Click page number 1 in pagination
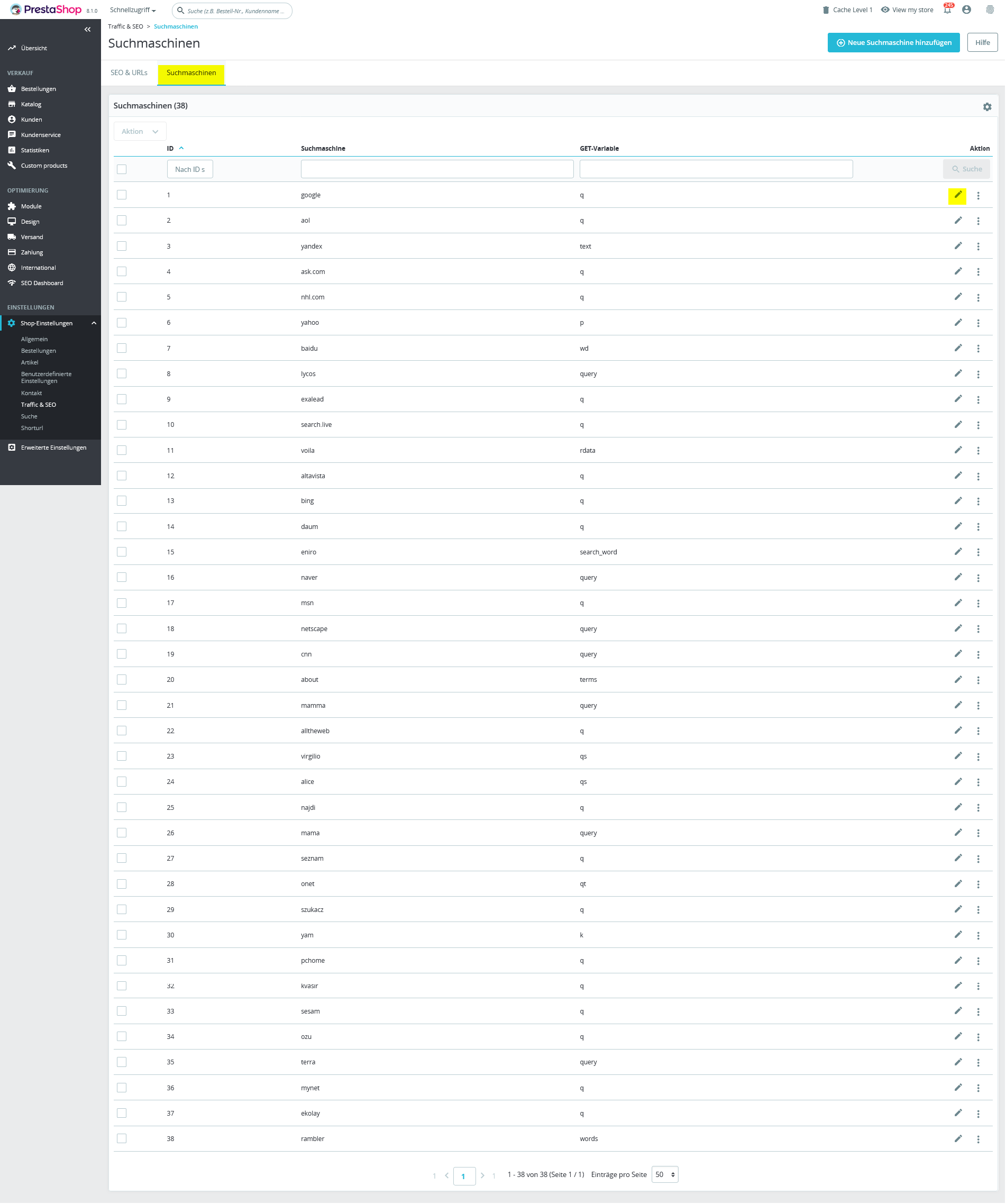Screen dimensions: 1006x1204 [x=464, y=1176]
